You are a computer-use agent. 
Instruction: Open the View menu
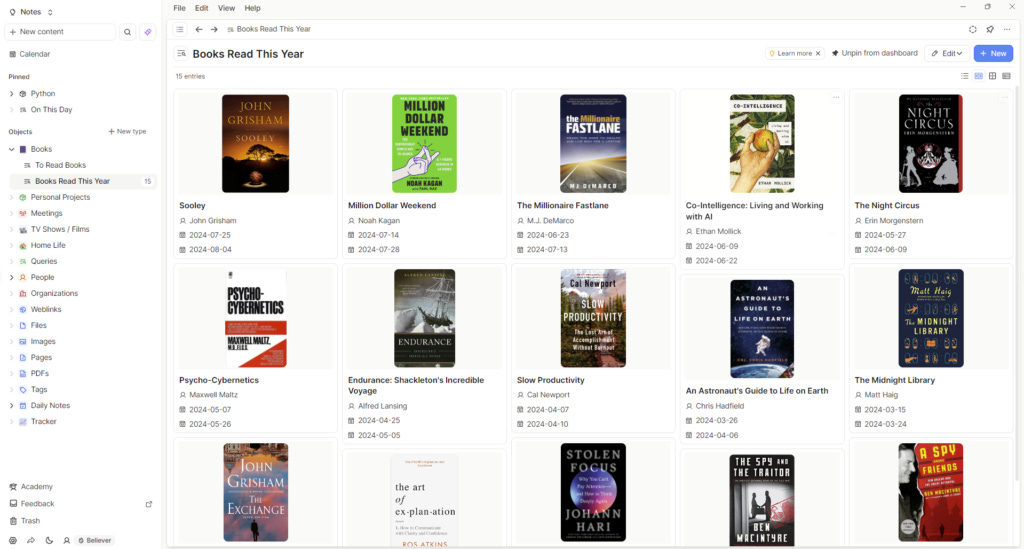point(227,8)
